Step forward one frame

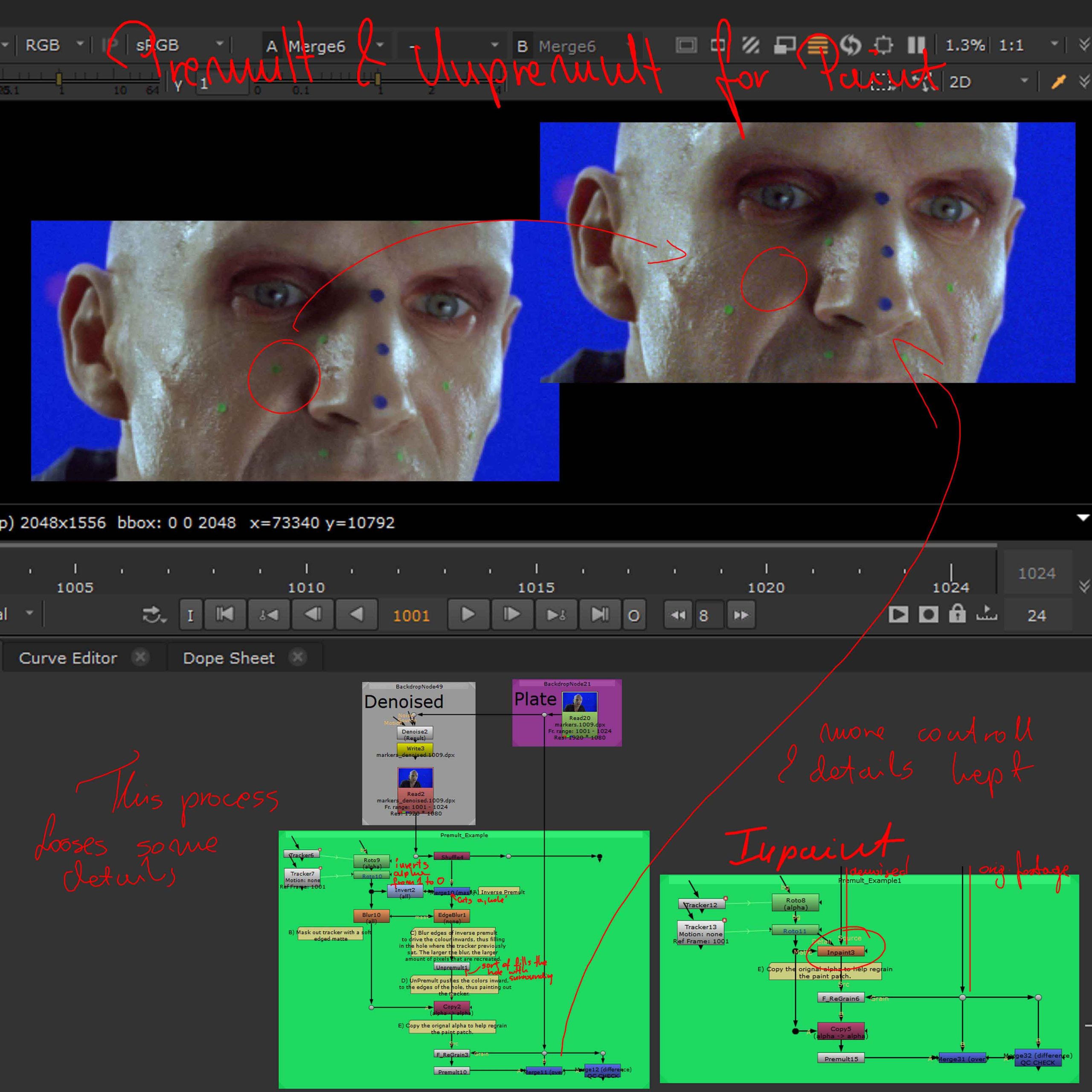click(x=512, y=614)
